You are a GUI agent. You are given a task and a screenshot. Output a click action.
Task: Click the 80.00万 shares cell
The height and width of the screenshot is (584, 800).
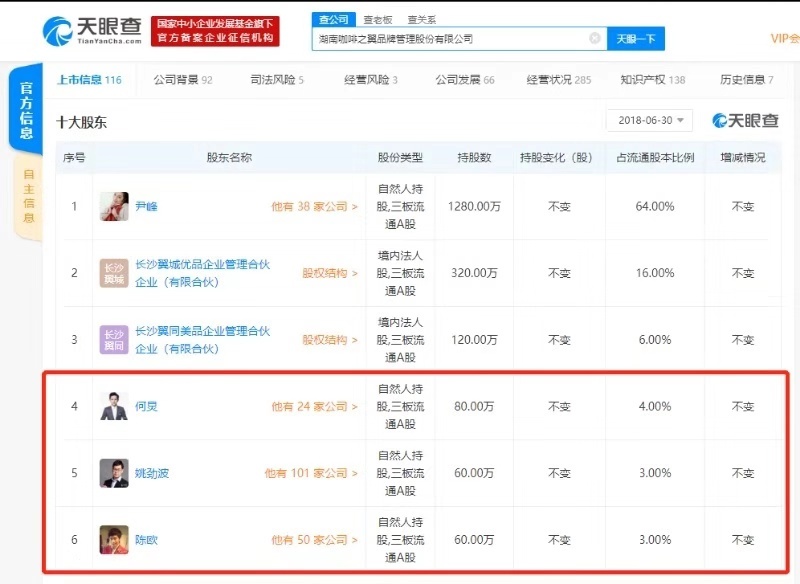[474, 407]
